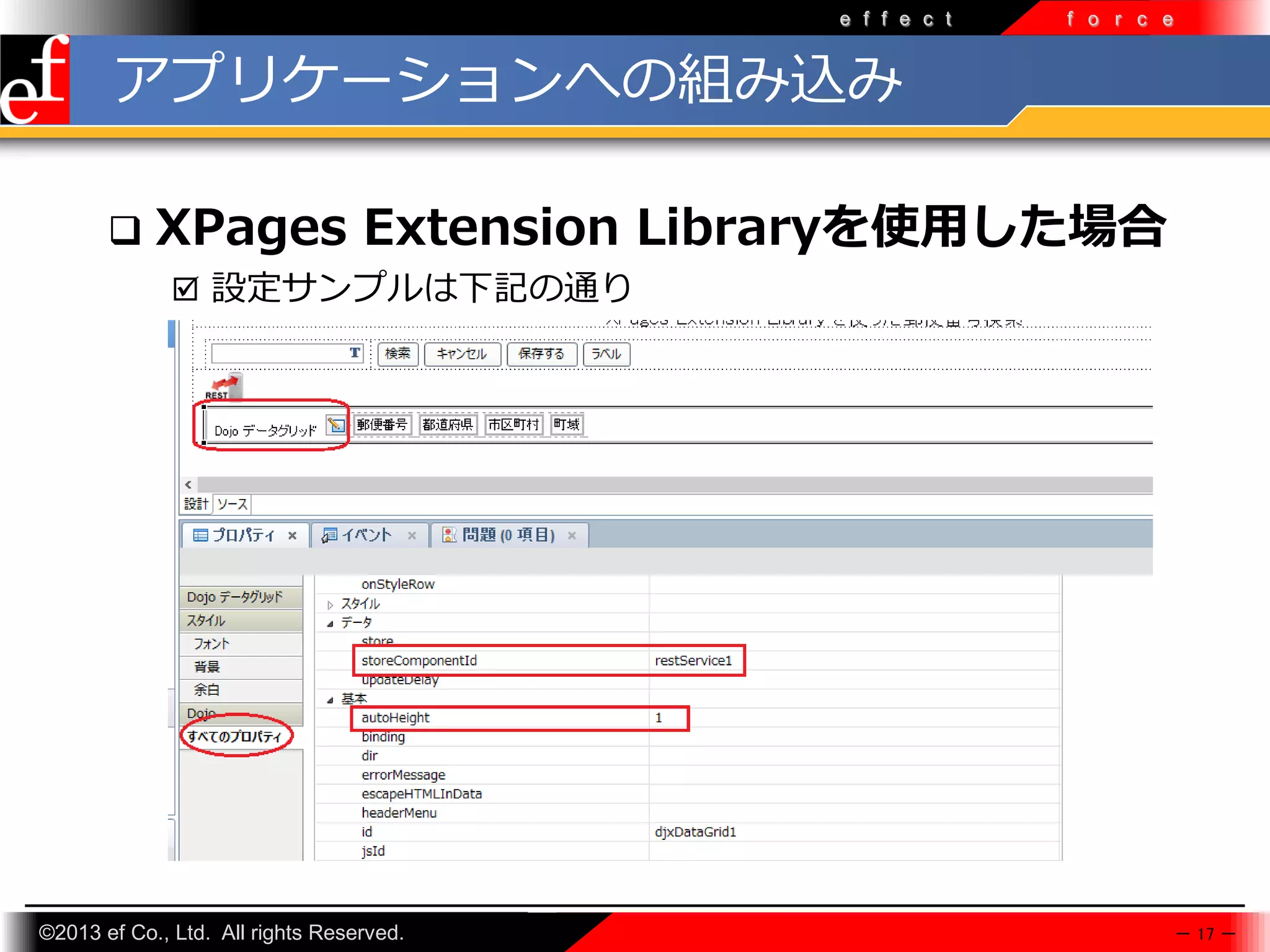Click the ef logo in the slide header
This screenshot has height=952, width=1270.
(35, 79)
